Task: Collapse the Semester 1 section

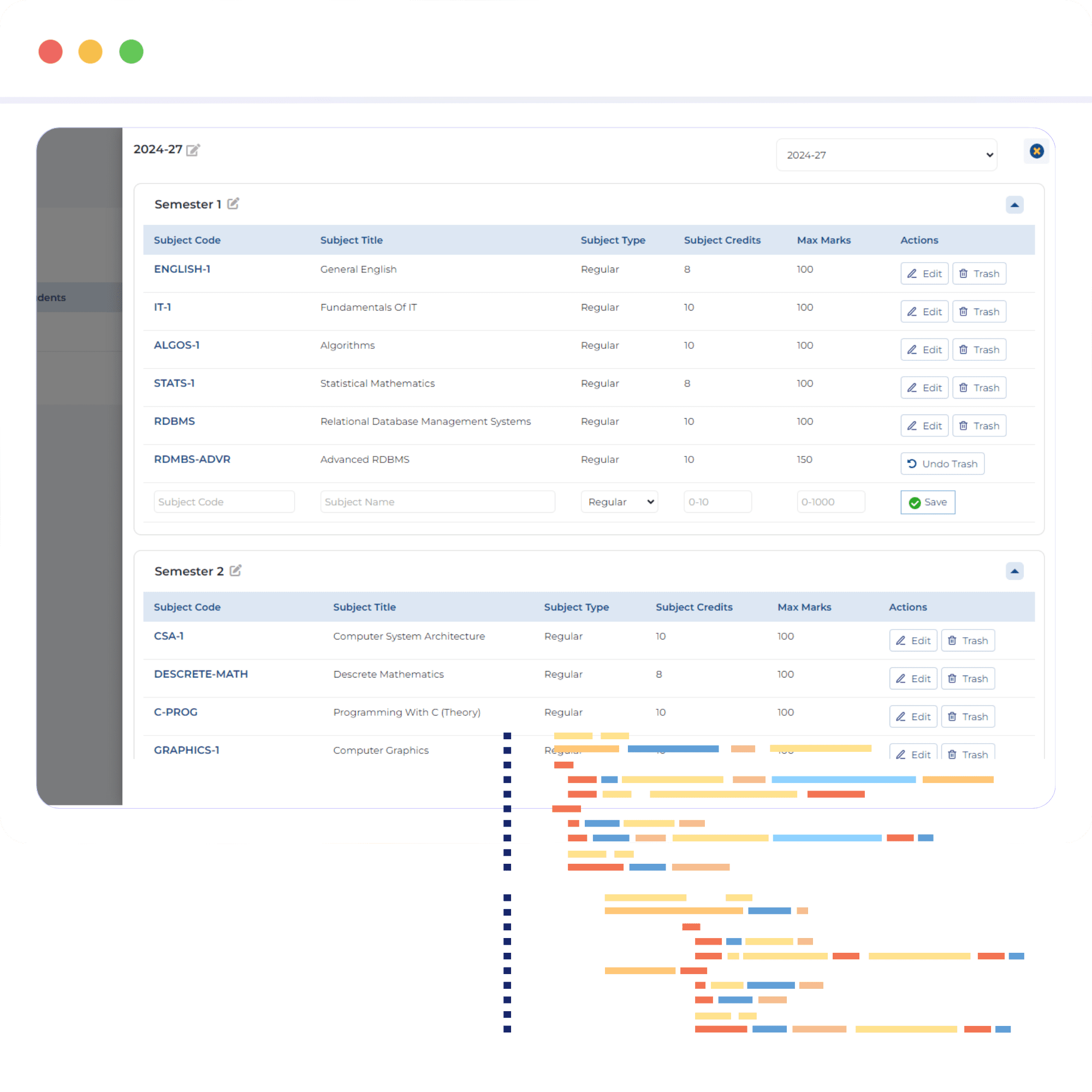Action: pyautogui.click(x=1014, y=205)
